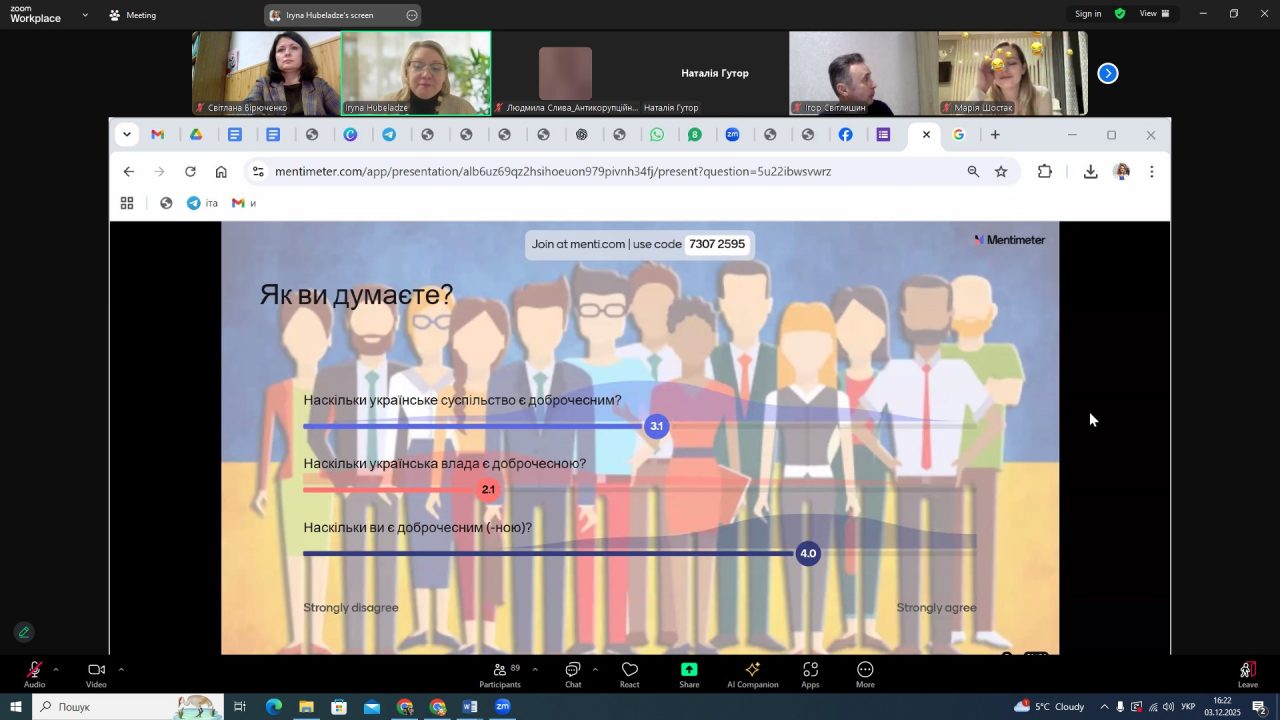Open AI Companion
This screenshot has width=1280, height=720.
click(x=752, y=671)
